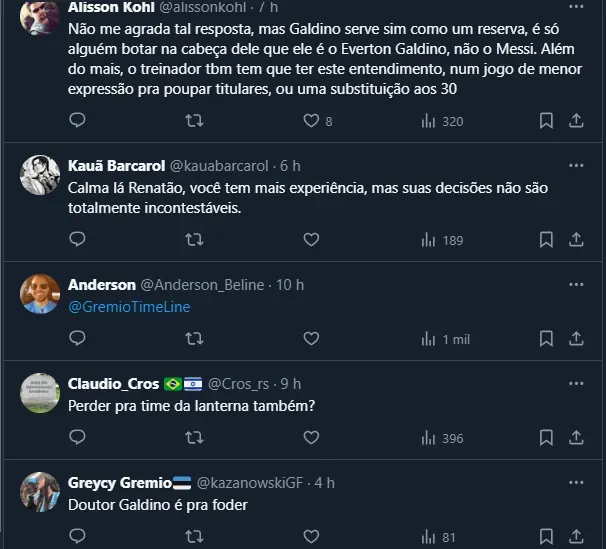The image size is (606, 549).
Task: Reply to Alisson Kohl's tweet
Action: 78,121
